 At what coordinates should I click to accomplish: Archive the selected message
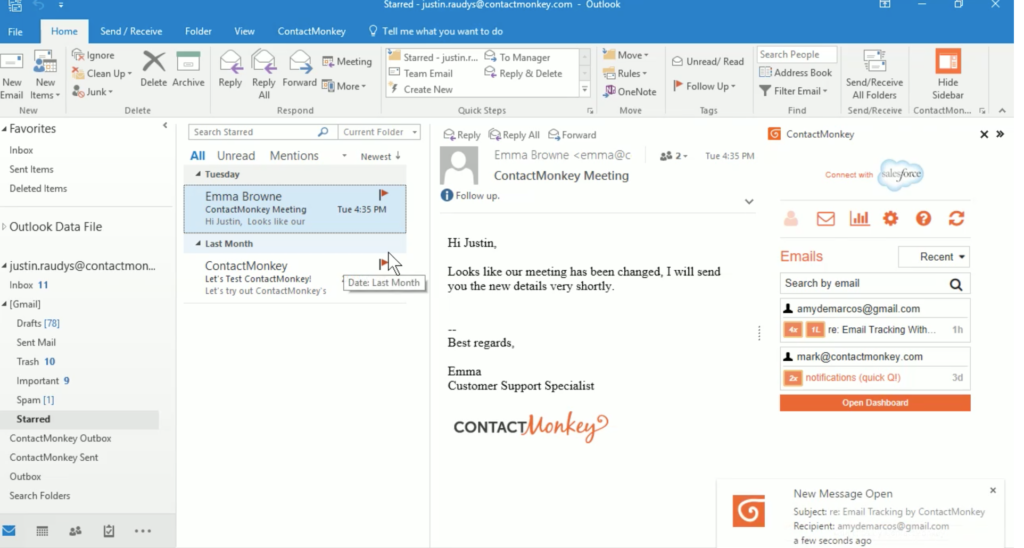coord(188,69)
